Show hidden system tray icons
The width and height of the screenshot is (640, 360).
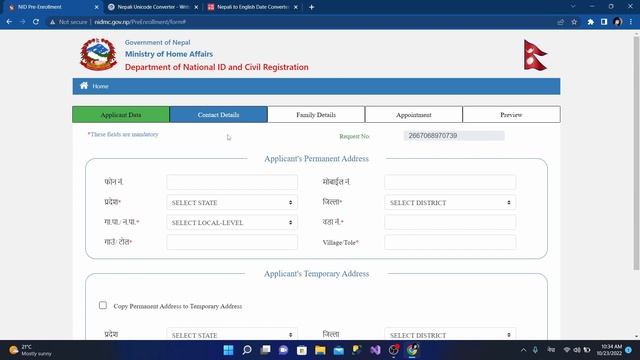[523, 350]
